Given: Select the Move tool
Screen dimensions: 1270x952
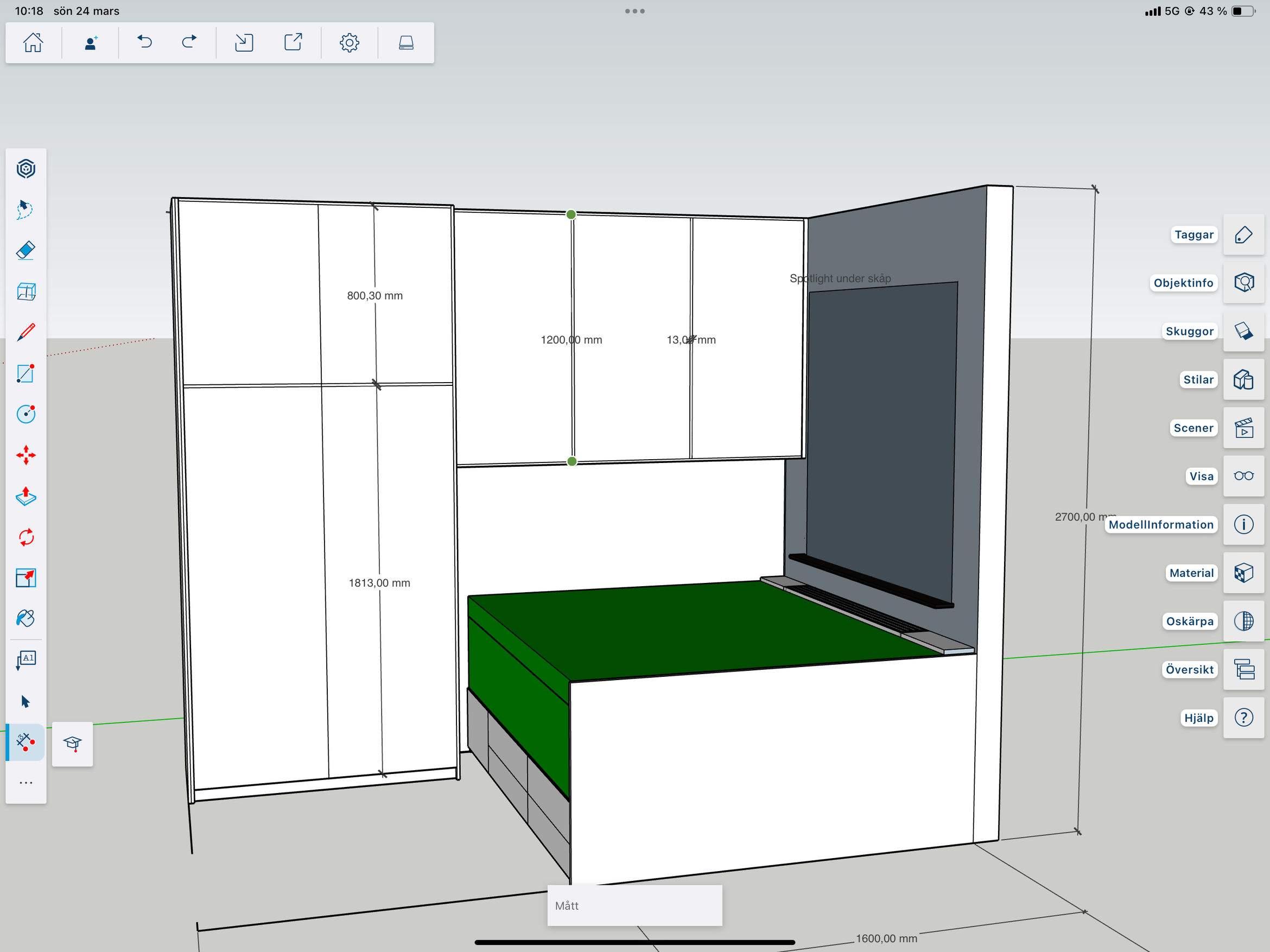Looking at the screenshot, I should [26, 455].
